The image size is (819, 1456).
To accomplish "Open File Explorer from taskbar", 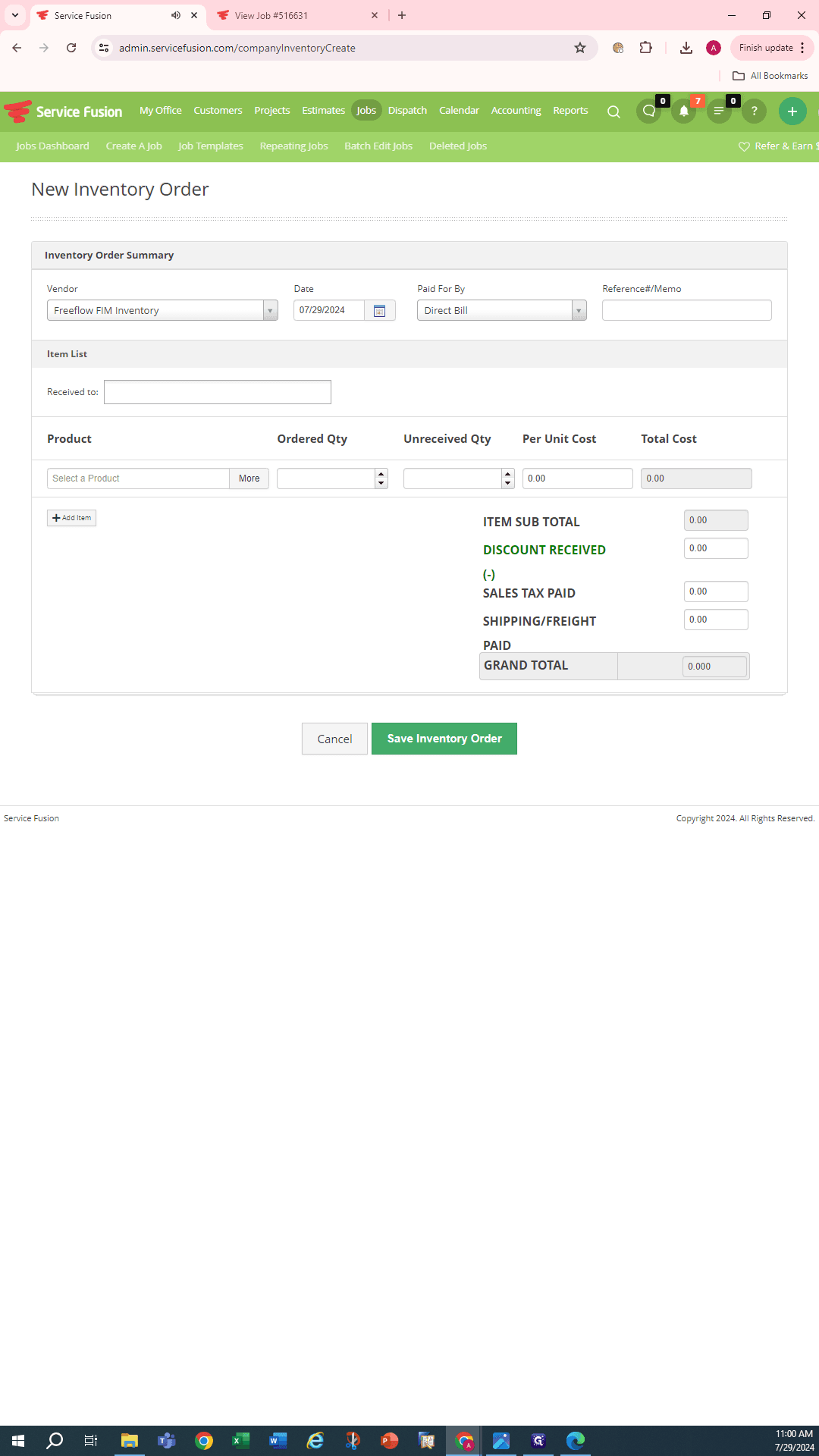I will [130, 1441].
